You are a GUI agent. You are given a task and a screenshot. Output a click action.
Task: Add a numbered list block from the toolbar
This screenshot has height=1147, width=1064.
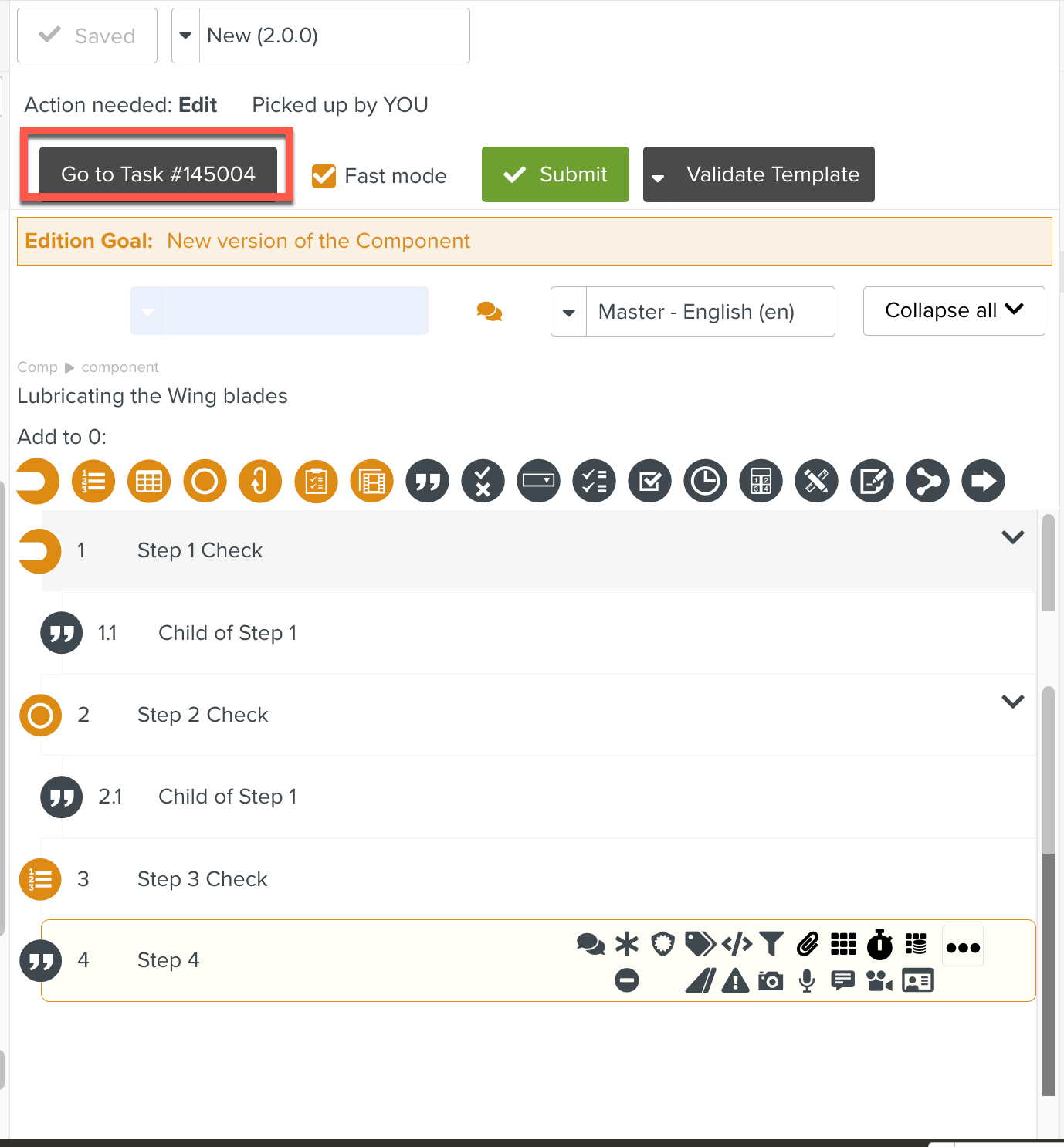(93, 482)
